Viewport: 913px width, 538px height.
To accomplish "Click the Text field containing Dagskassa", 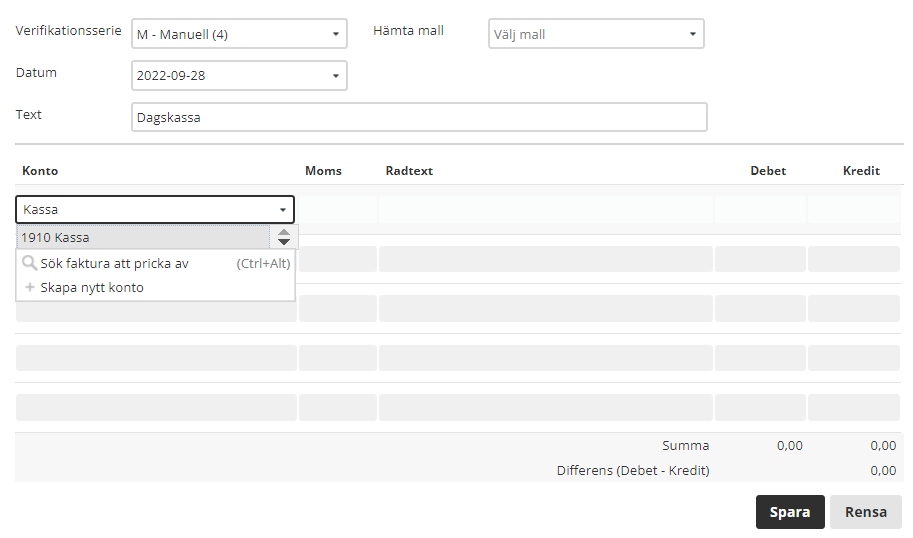I will click(x=419, y=117).
